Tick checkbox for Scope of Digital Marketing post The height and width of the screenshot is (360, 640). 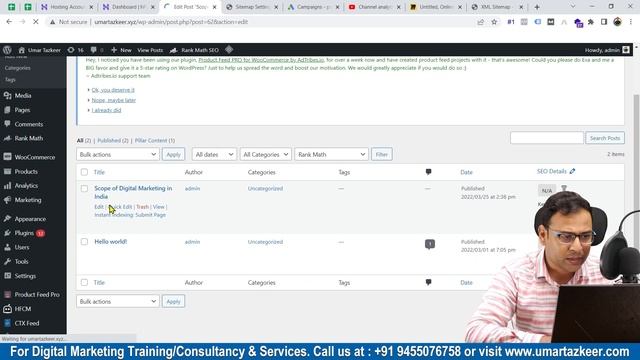[x=84, y=189]
